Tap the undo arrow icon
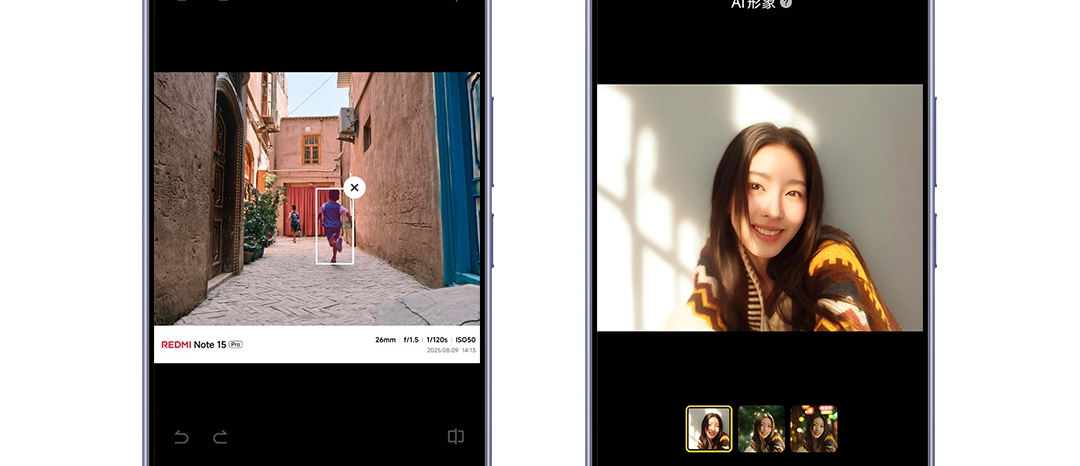 pos(181,437)
